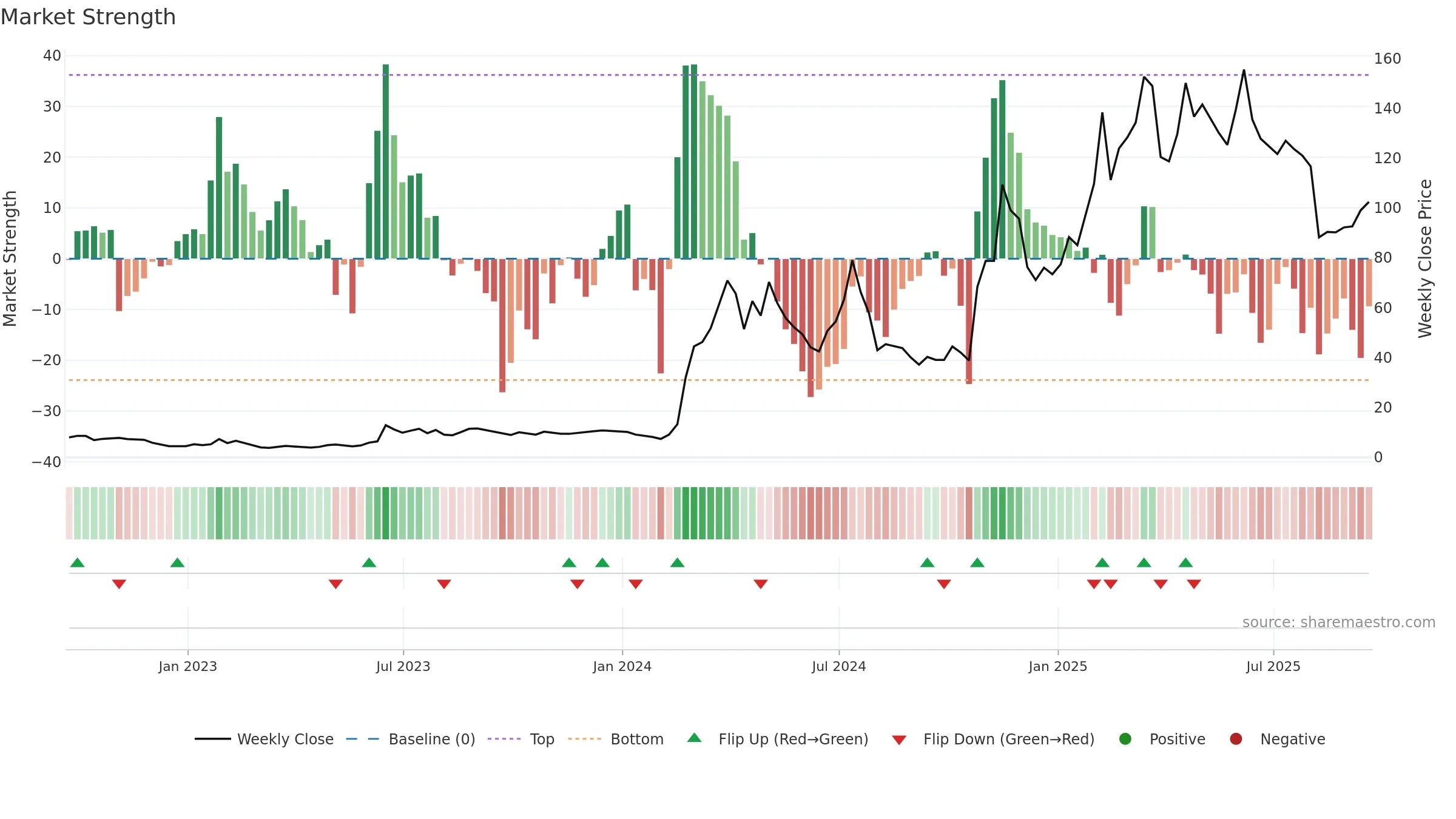This screenshot has width=1456, height=819.
Task: Click the 'source: sharemaestro.com' credit text
Action: (x=1339, y=622)
